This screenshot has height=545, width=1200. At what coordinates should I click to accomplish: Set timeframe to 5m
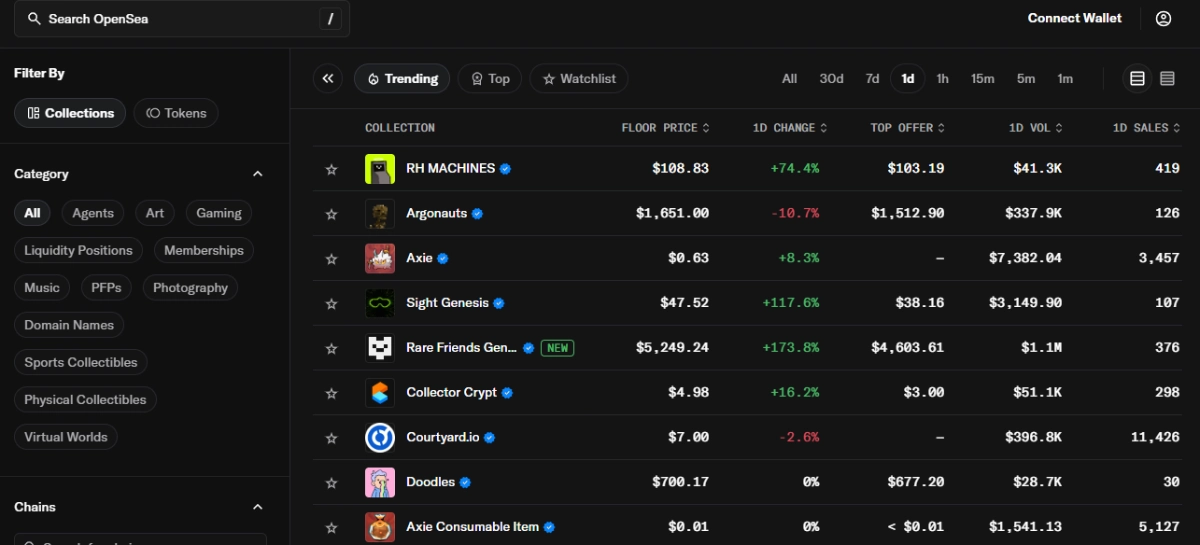pos(1026,78)
